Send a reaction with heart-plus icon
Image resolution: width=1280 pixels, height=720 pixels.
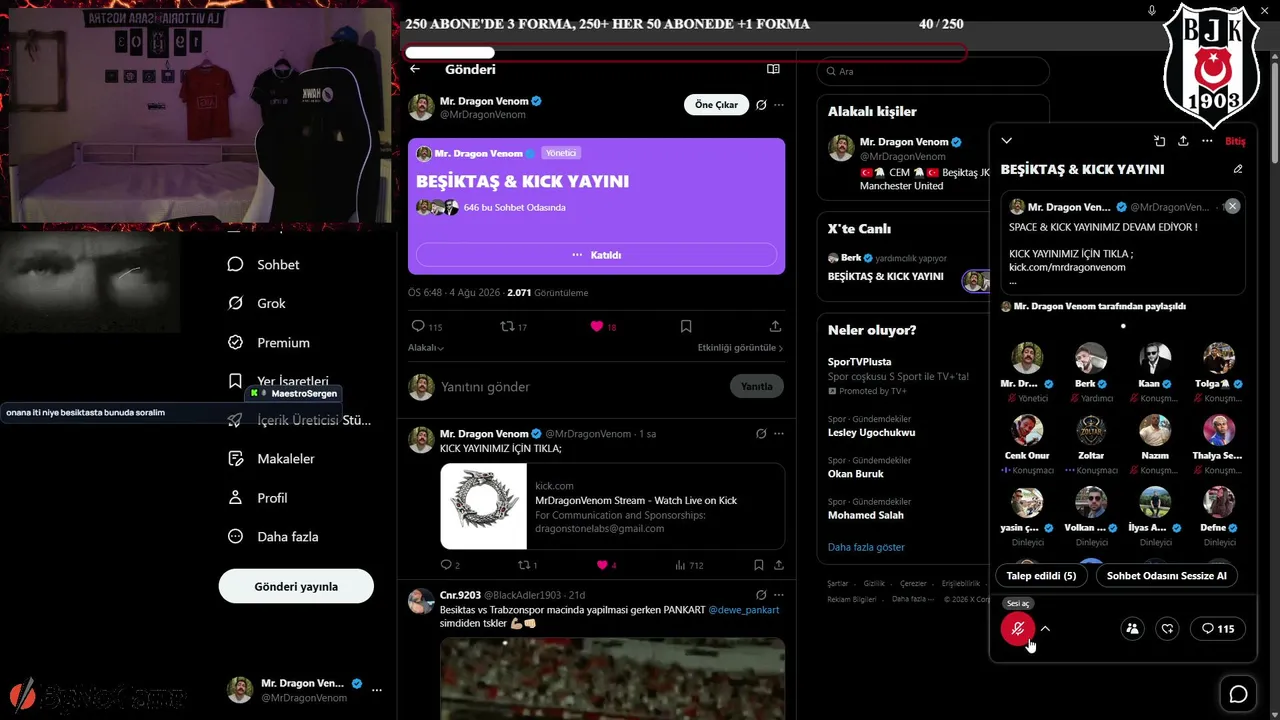click(1167, 629)
